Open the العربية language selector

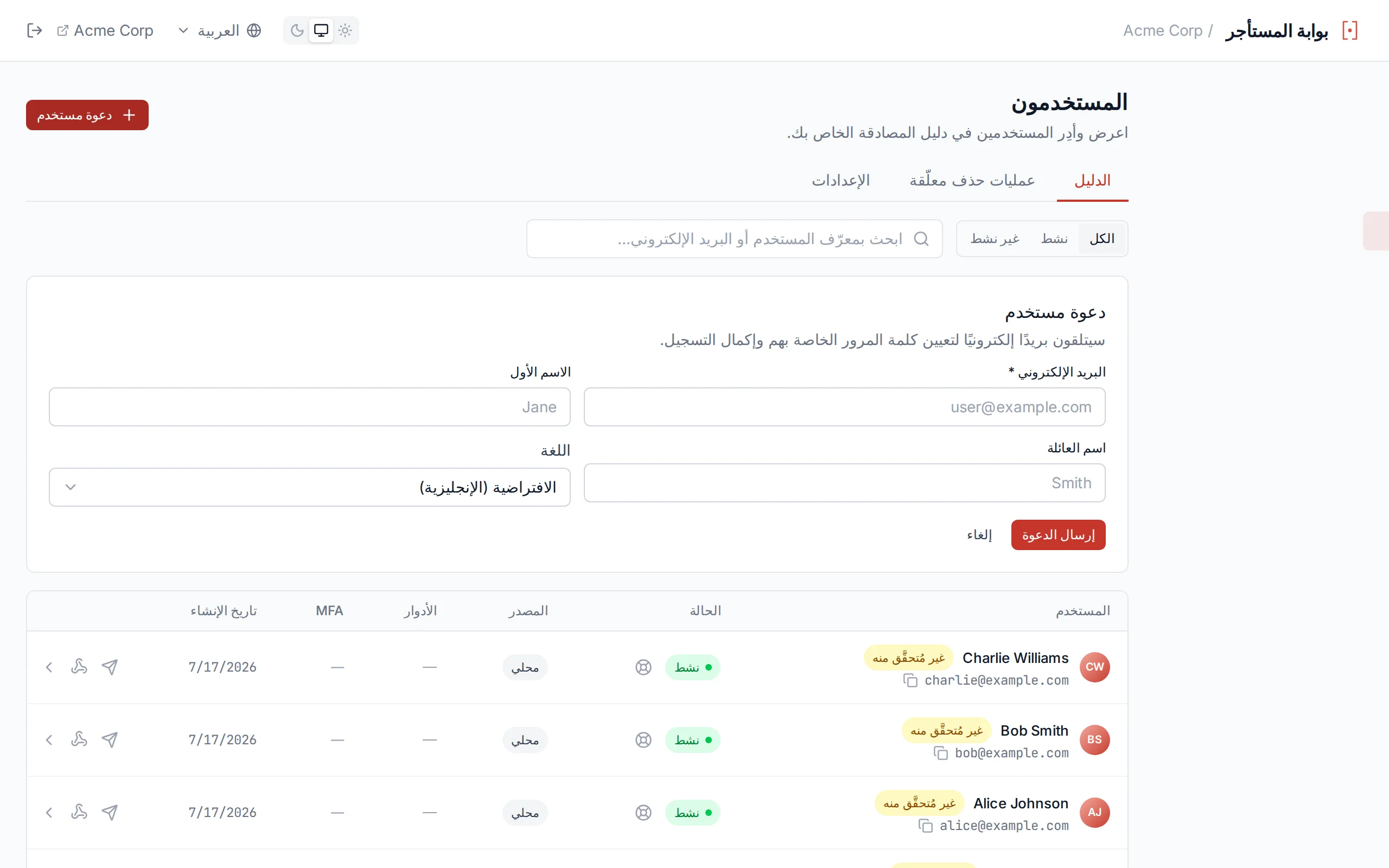pyautogui.click(x=219, y=30)
